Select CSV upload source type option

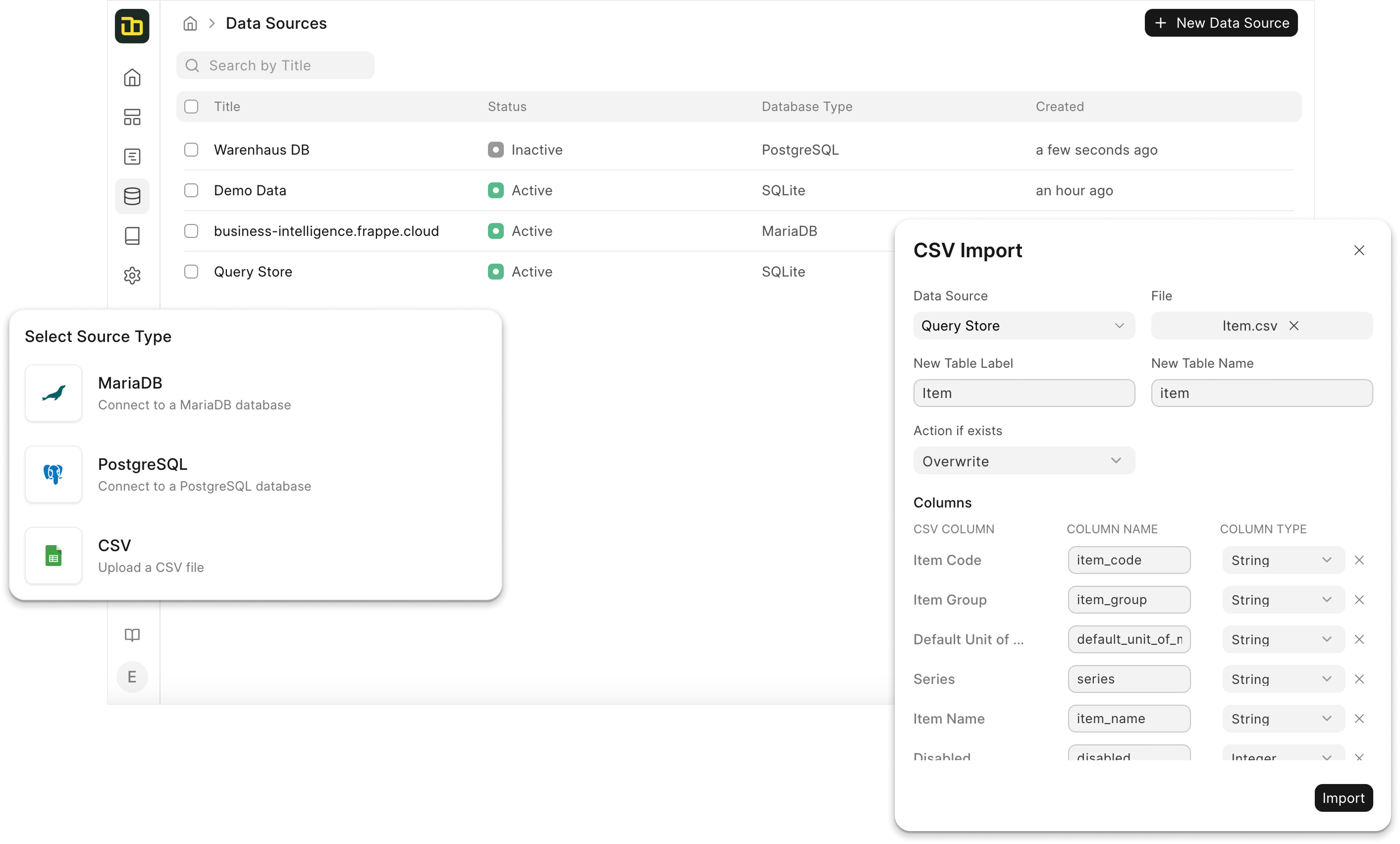255,555
